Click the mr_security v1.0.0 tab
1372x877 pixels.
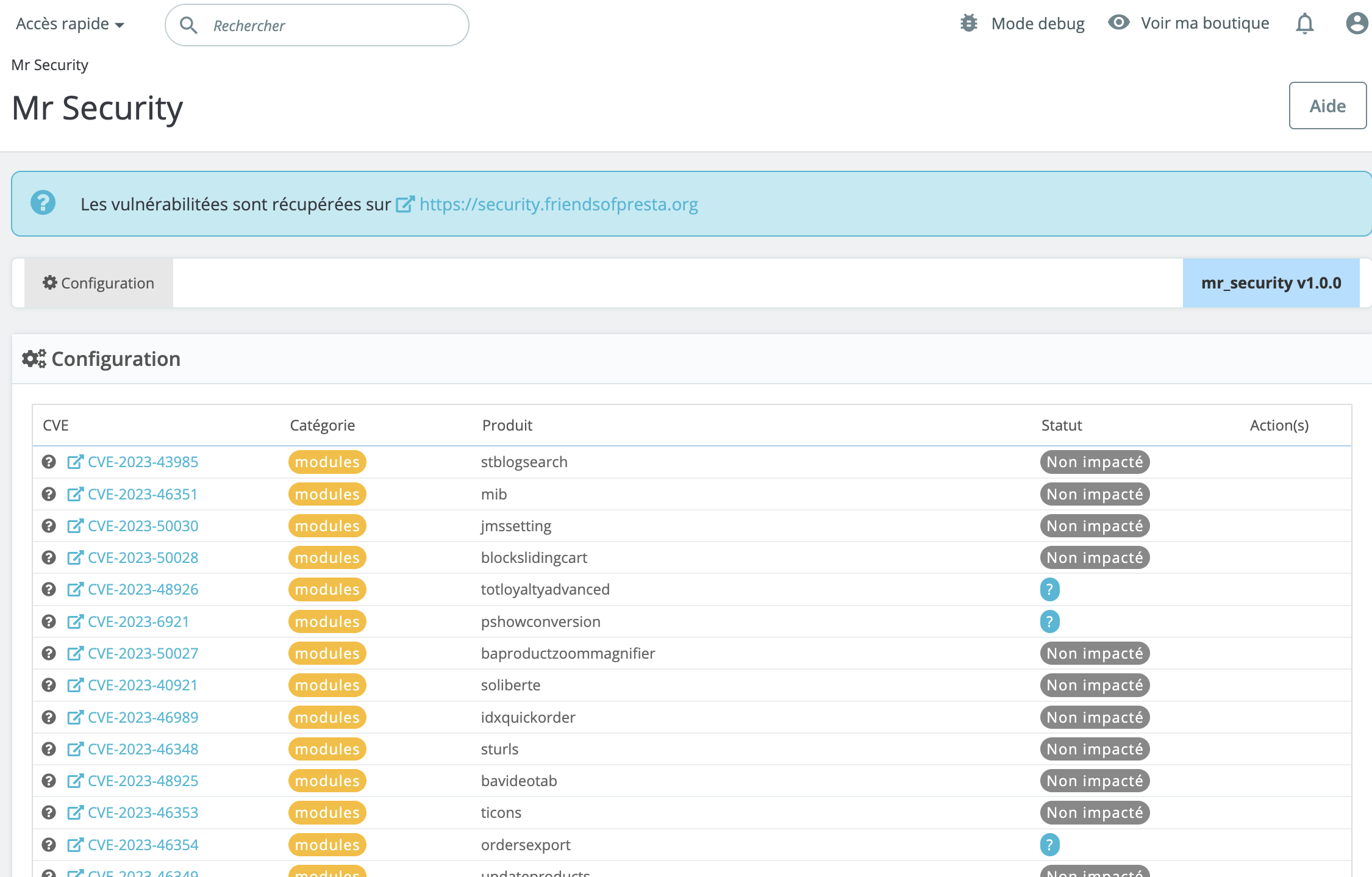click(x=1271, y=283)
